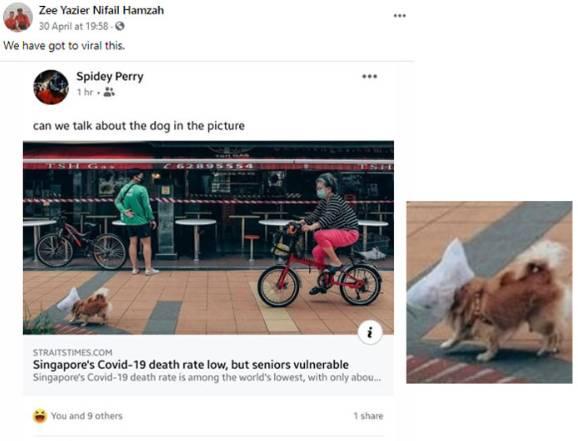Open Zee Yazier Nifail Hamzah's profile name
The image size is (578, 441).
101,10
